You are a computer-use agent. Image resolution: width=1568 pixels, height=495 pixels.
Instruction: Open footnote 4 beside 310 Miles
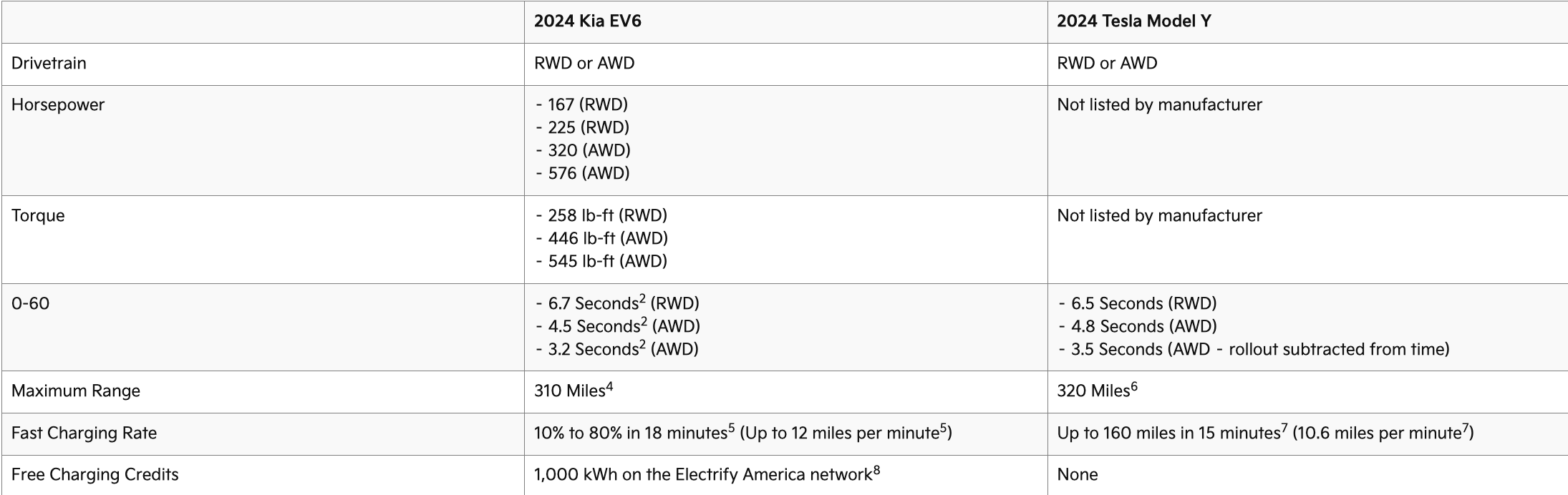[x=609, y=387]
